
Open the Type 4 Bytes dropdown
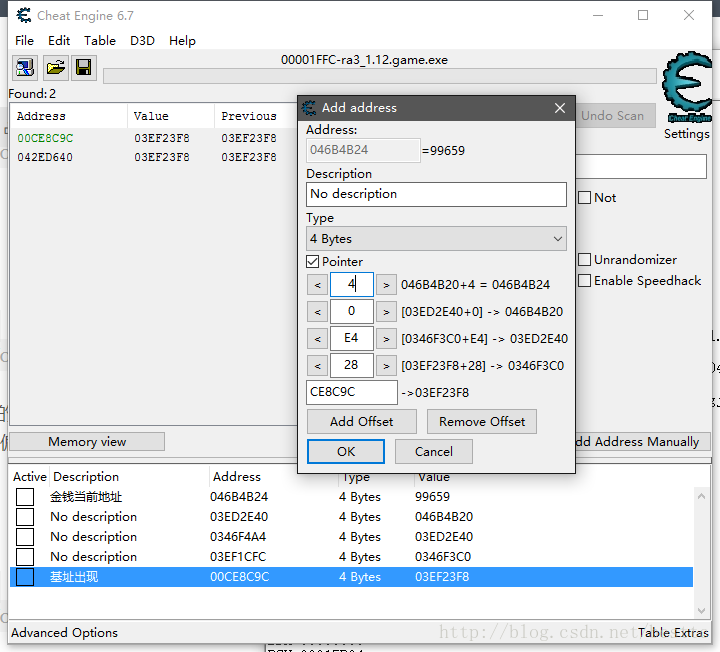tap(436, 239)
